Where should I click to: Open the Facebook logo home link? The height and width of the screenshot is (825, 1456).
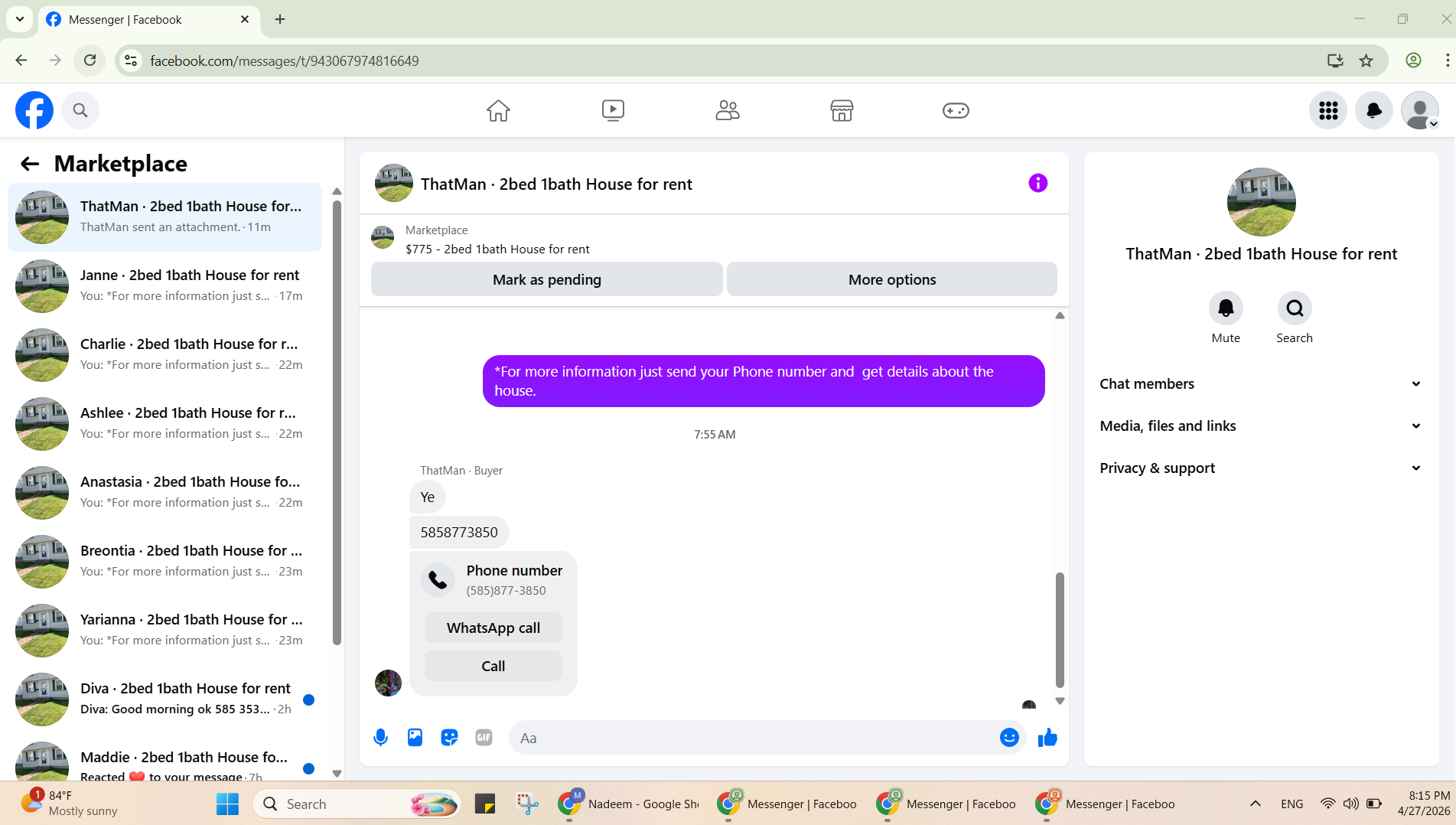tap(34, 110)
